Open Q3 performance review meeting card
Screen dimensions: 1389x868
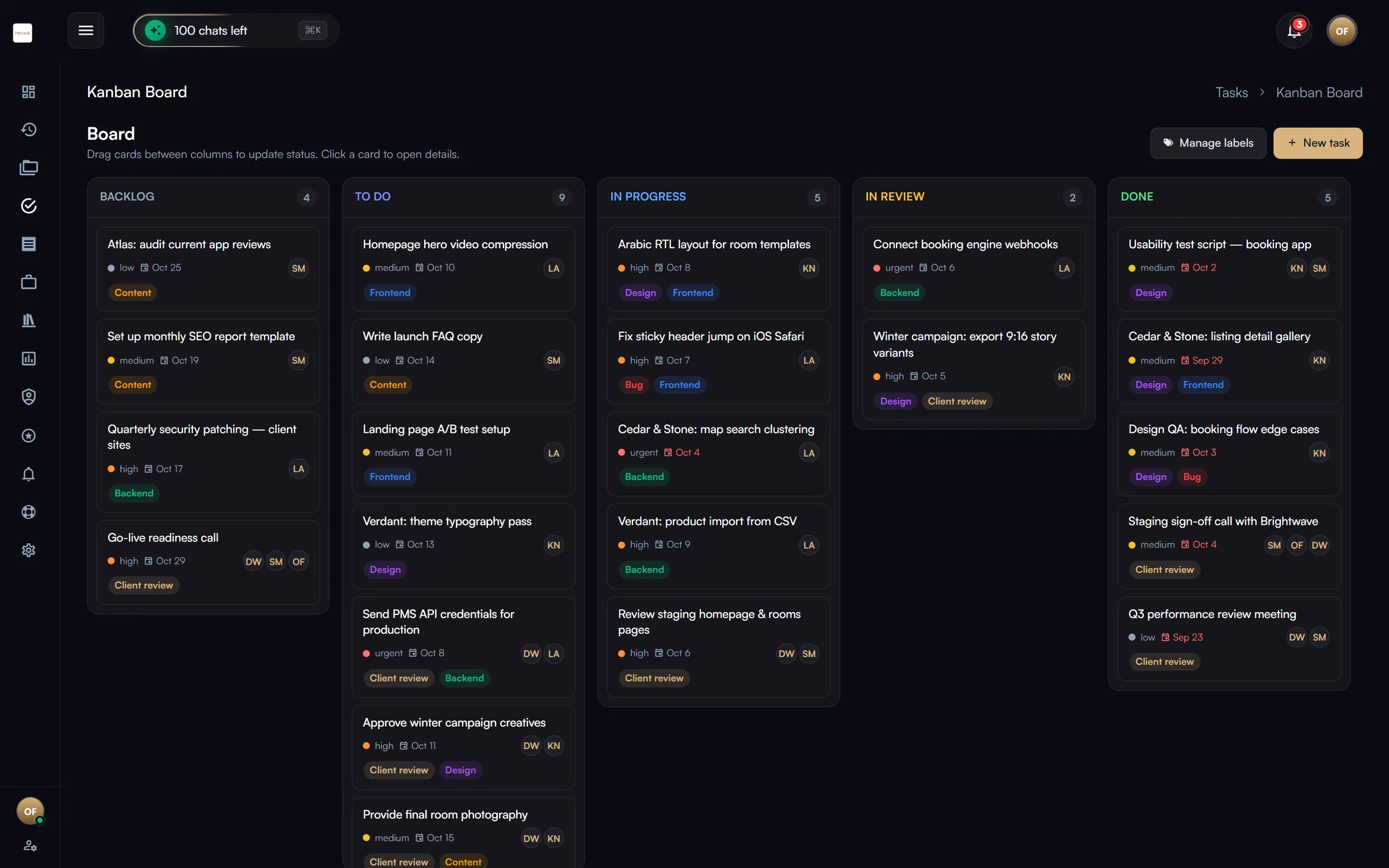click(1229, 638)
